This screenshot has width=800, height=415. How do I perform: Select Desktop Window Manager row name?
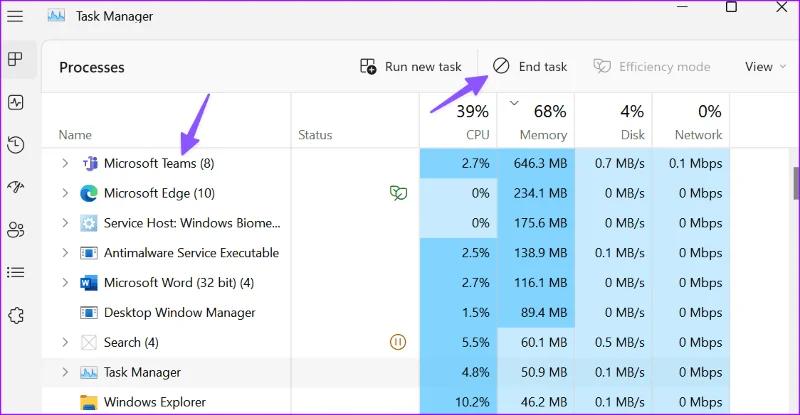(x=180, y=312)
